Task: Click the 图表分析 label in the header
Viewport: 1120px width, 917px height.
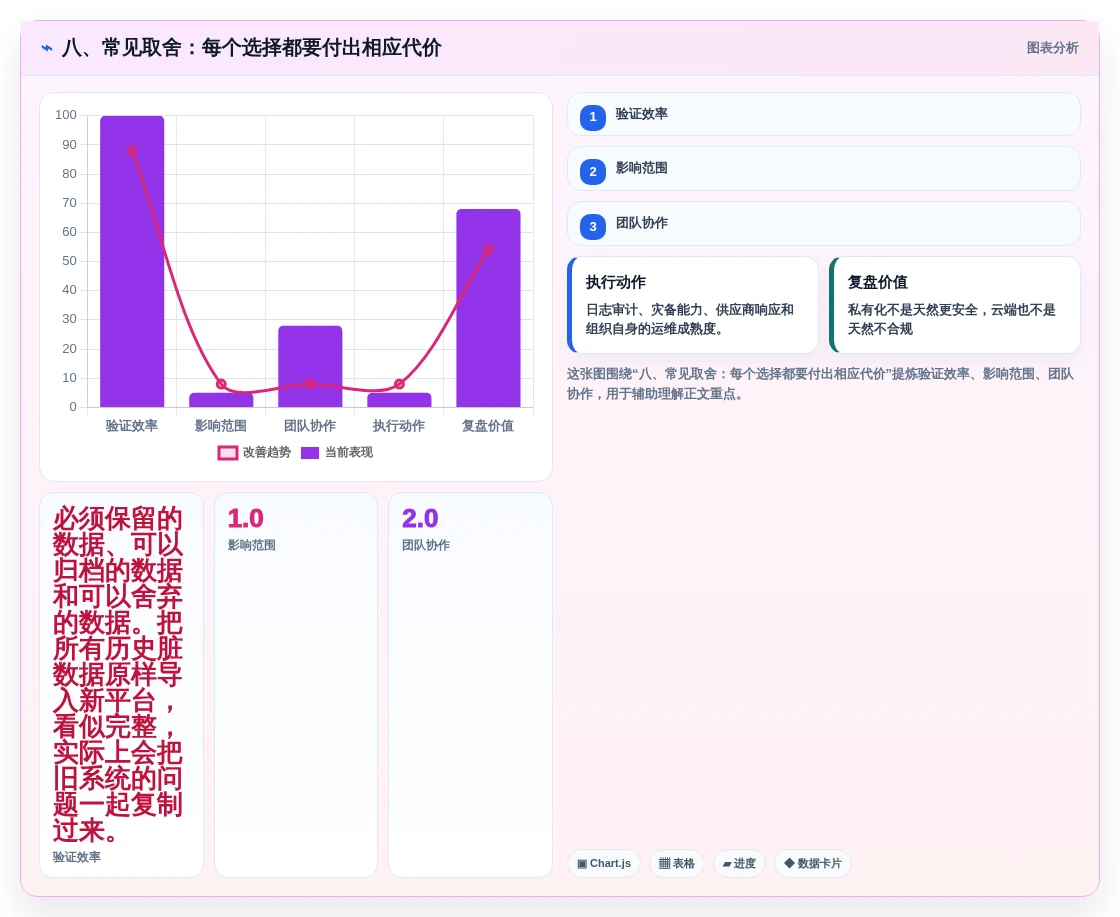Action: pyautogui.click(x=1052, y=48)
